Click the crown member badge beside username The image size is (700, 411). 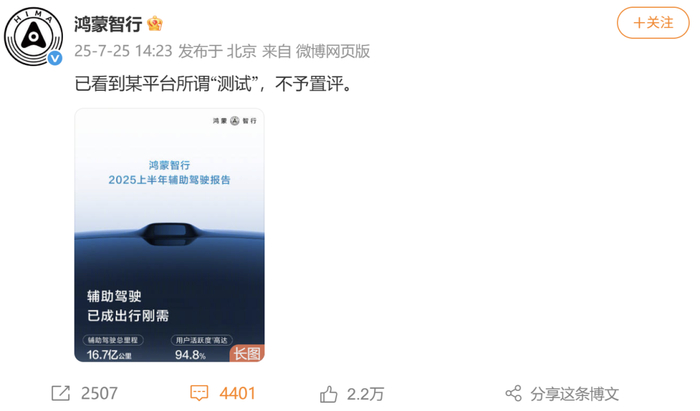(154, 23)
